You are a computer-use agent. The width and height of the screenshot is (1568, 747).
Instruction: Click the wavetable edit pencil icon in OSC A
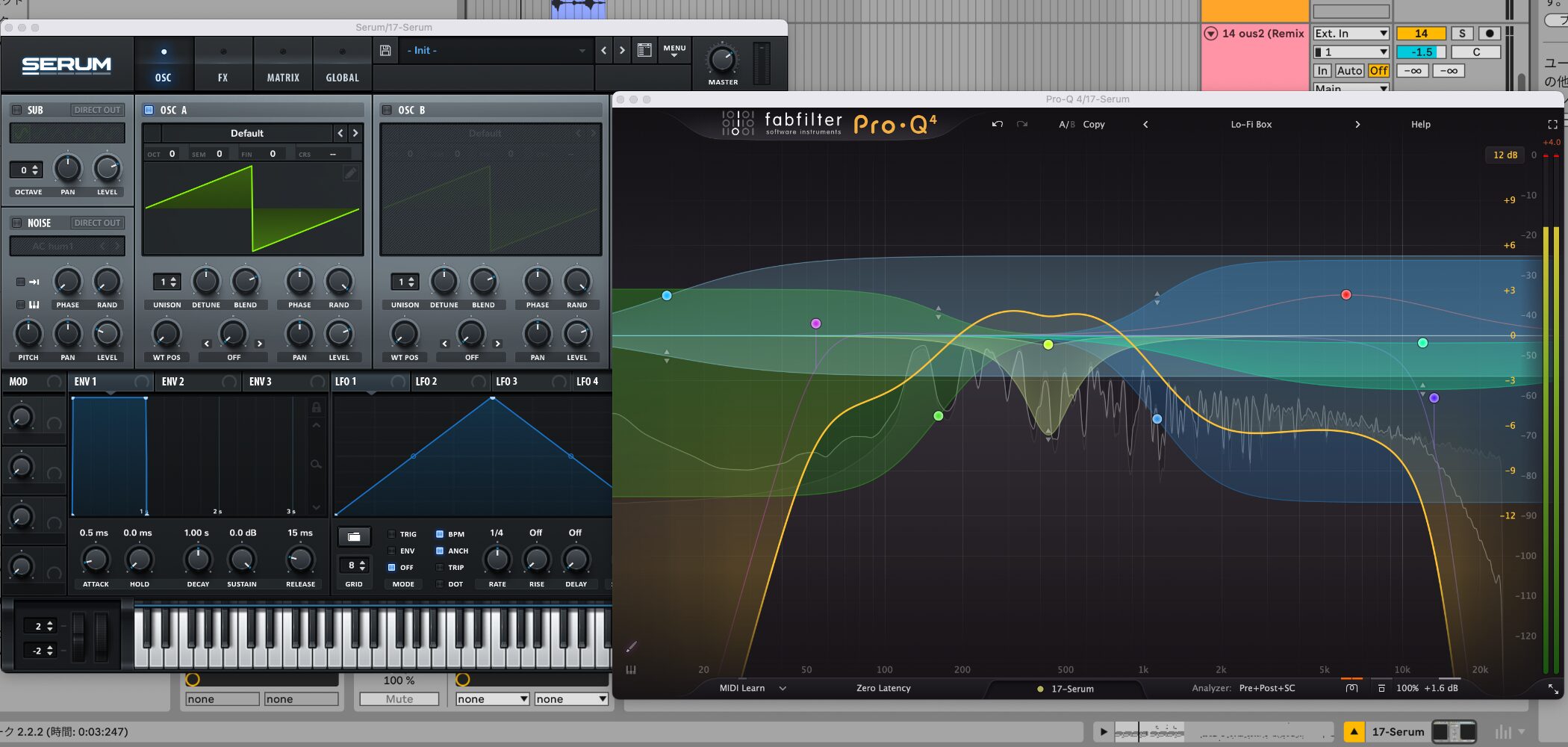tap(350, 173)
